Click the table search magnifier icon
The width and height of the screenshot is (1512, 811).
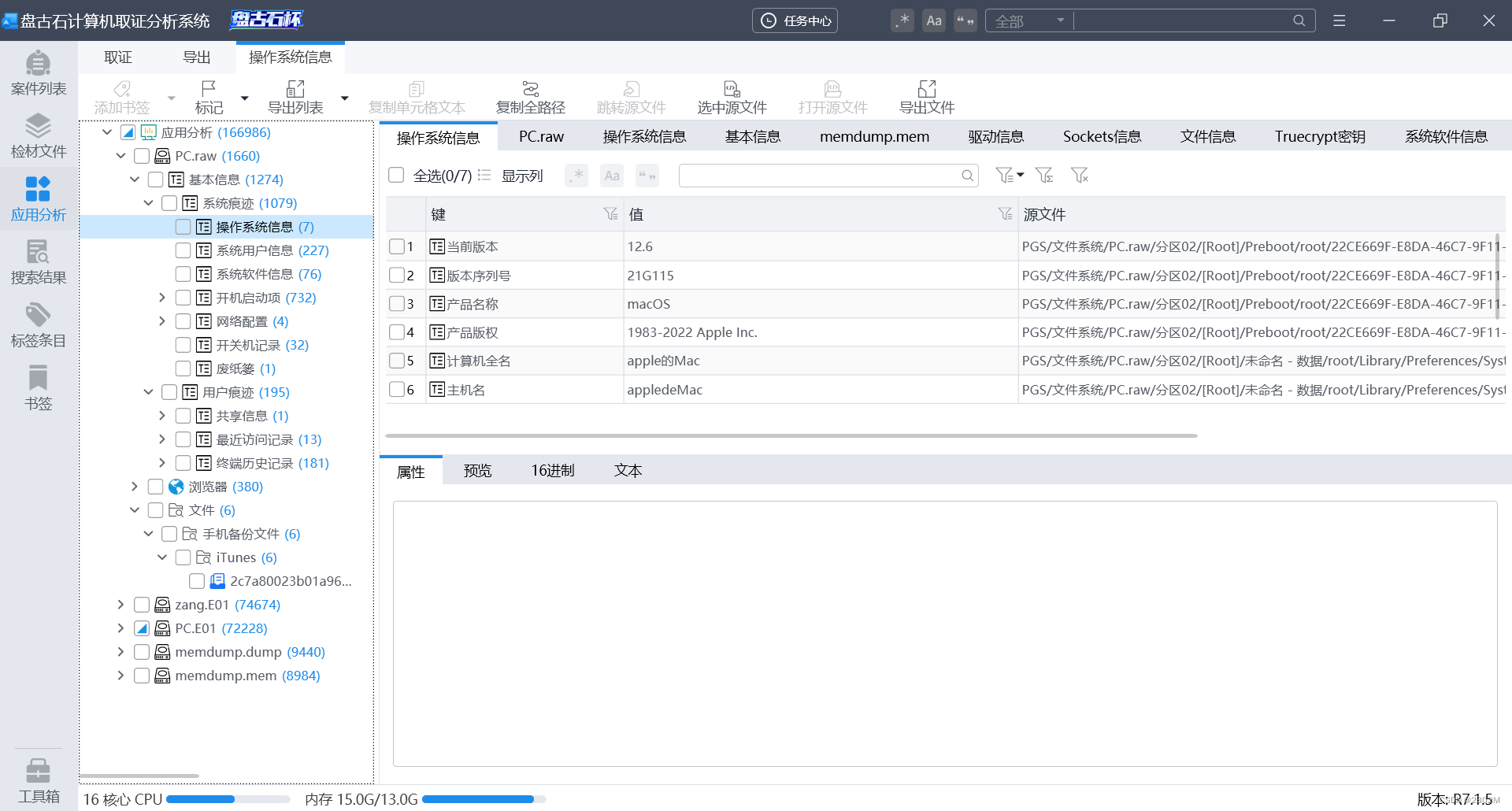[x=967, y=176]
